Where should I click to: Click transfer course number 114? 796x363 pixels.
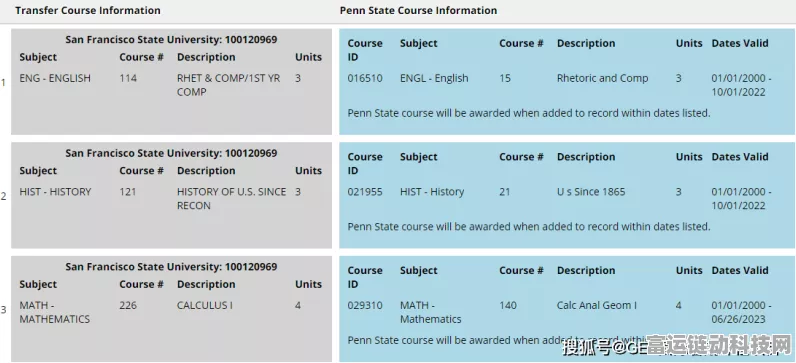[x=128, y=78]
